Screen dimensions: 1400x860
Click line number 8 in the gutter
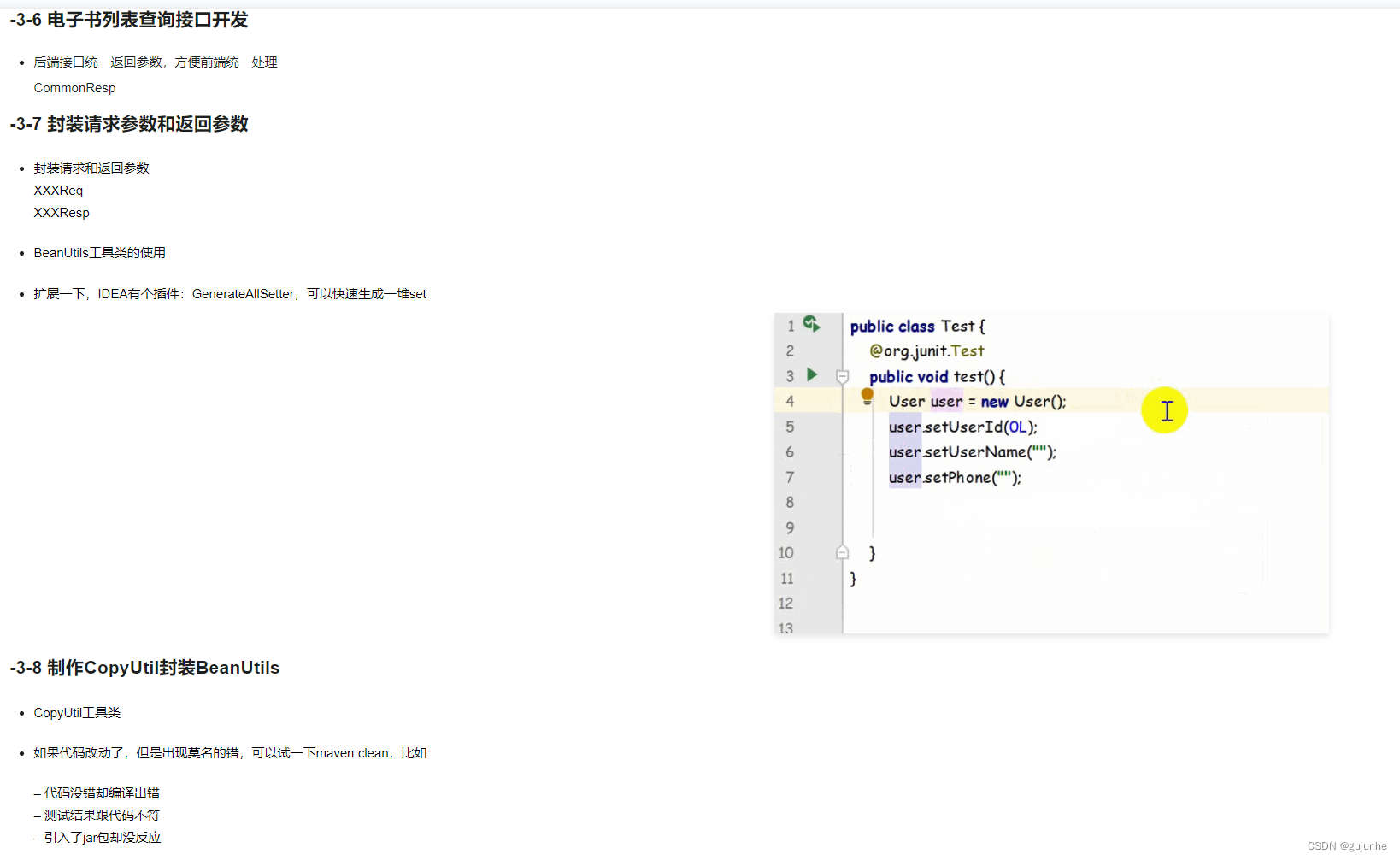coord(790,503)
